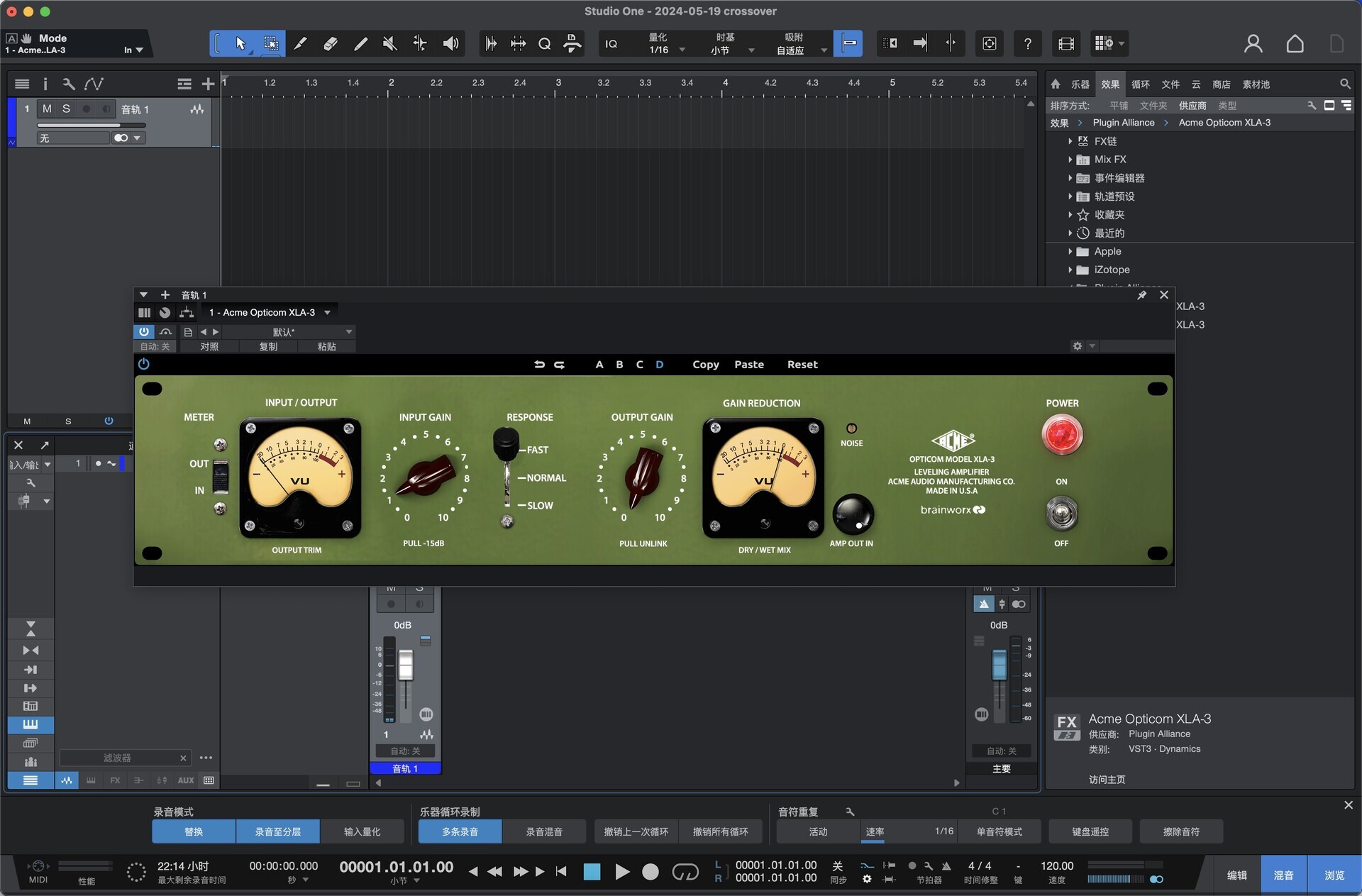
Task: Add a new track with plus
Action: [x=208, y=84]
